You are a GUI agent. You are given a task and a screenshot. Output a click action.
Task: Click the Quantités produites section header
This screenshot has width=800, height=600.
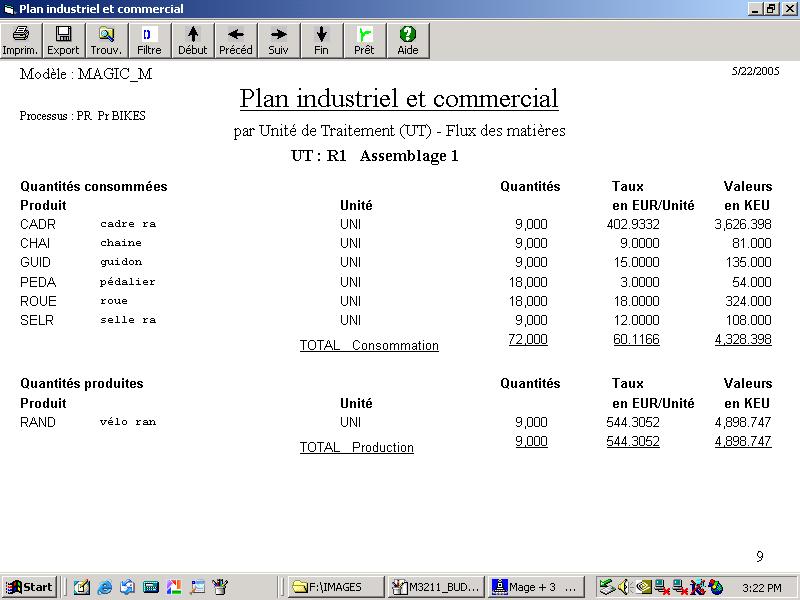point(82,383)
